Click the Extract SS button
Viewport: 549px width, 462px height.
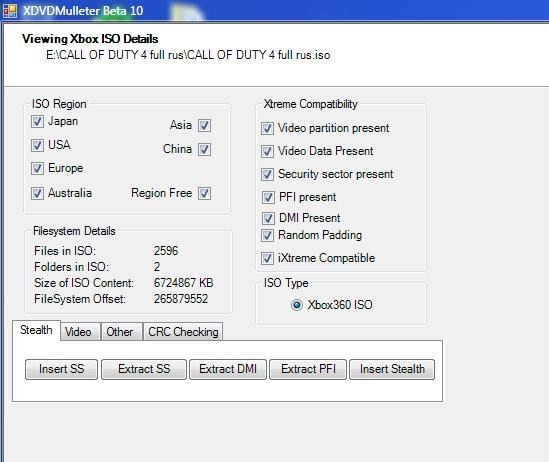144,369
